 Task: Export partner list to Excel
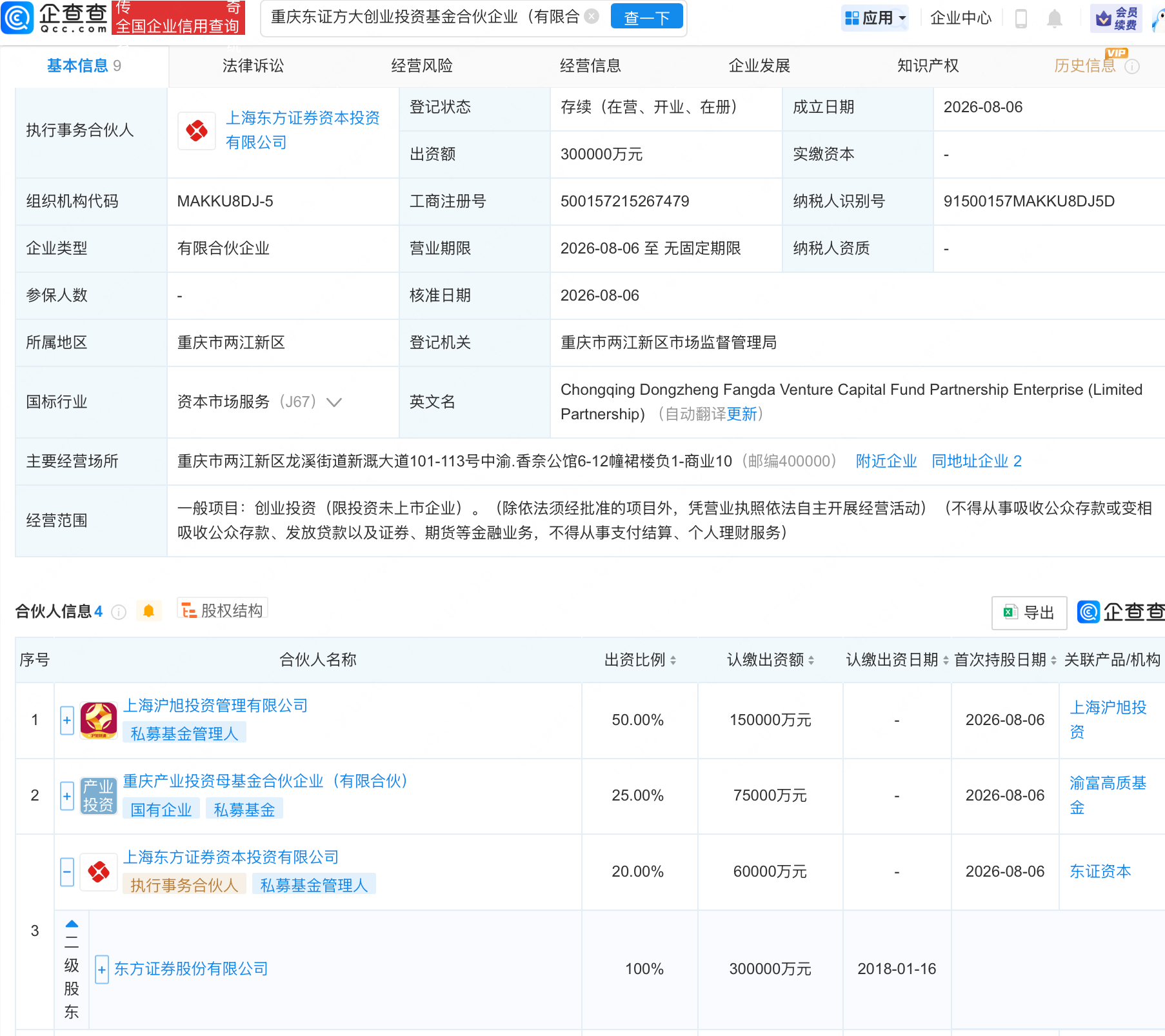point(1029,612)
